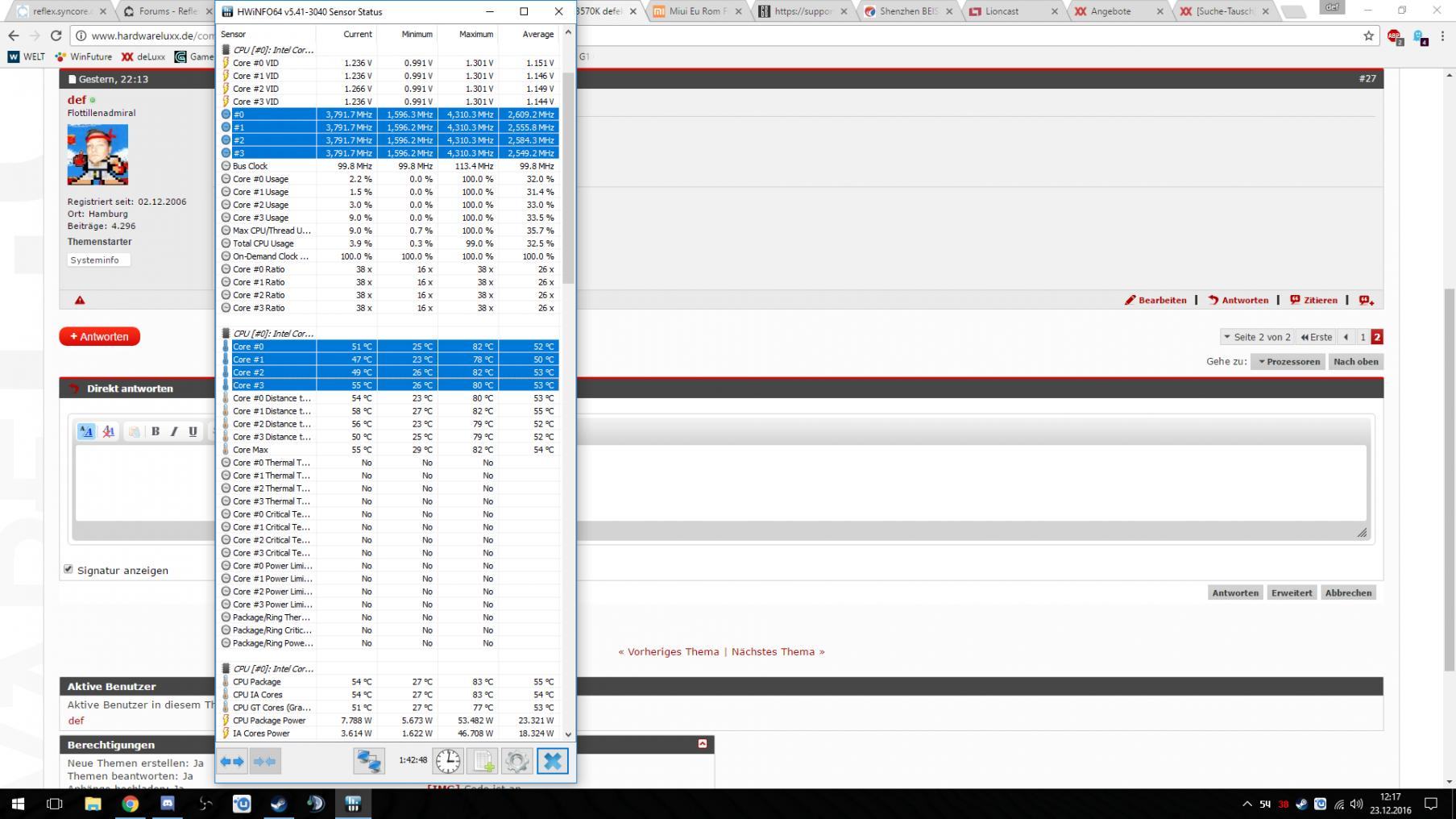The image size is (1456, 819).
Task: Open HWiNFO remote network monitoring button
Action: 369,761
